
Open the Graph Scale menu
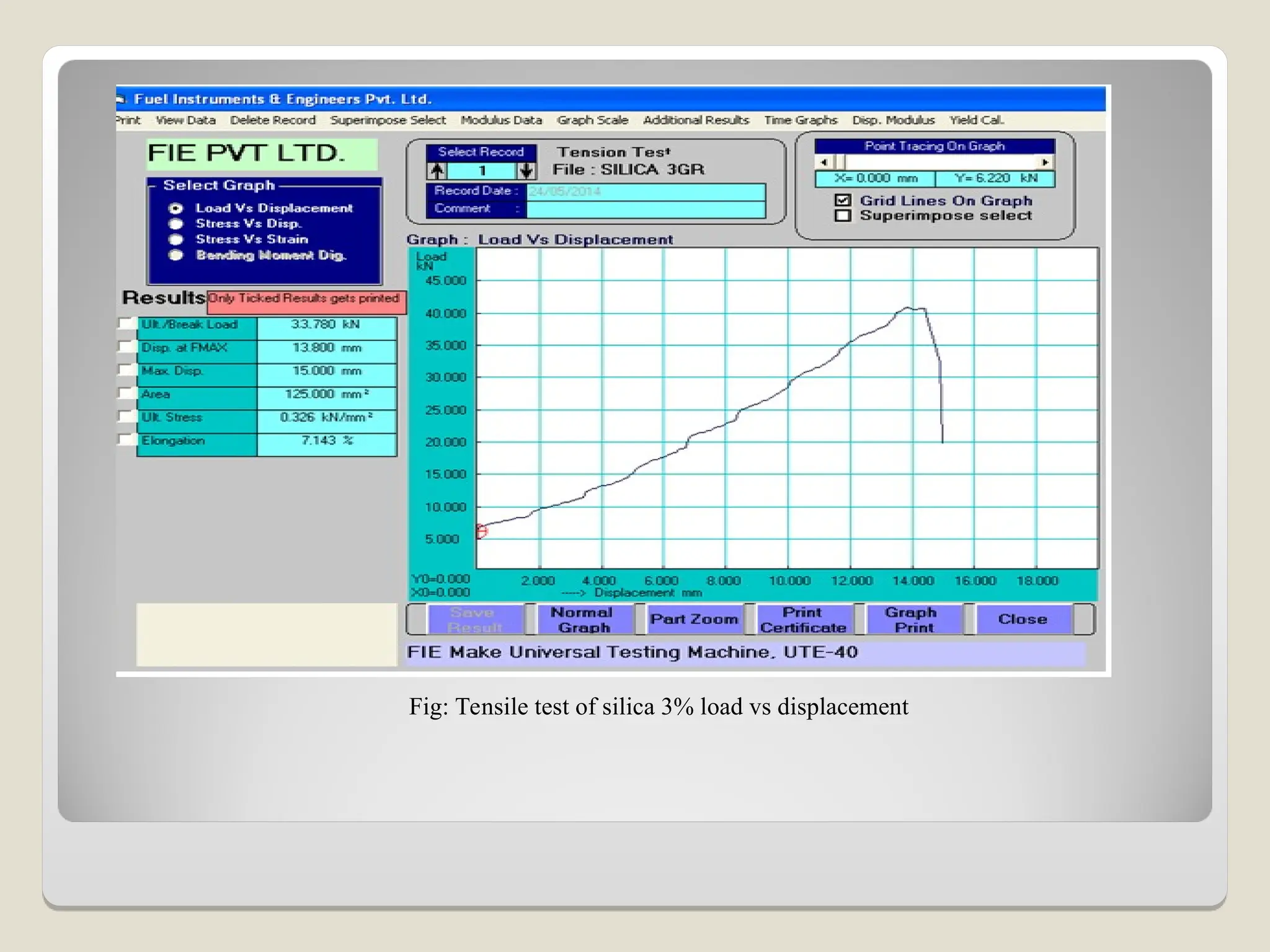(592, 120)
